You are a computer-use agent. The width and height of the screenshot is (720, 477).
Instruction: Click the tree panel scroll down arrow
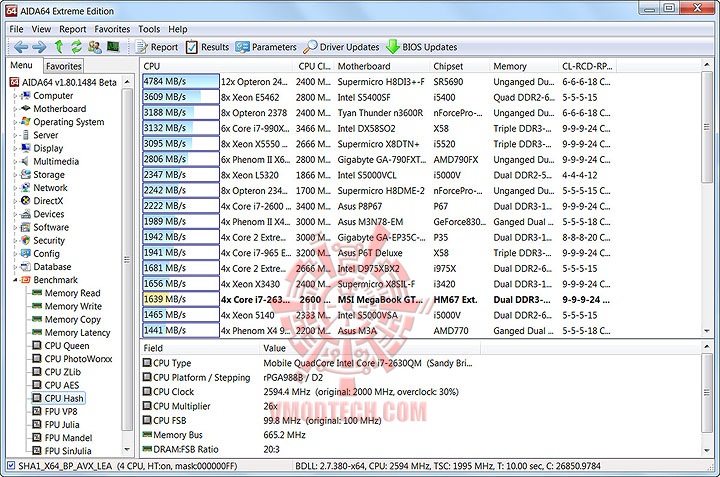click(127, 450)
